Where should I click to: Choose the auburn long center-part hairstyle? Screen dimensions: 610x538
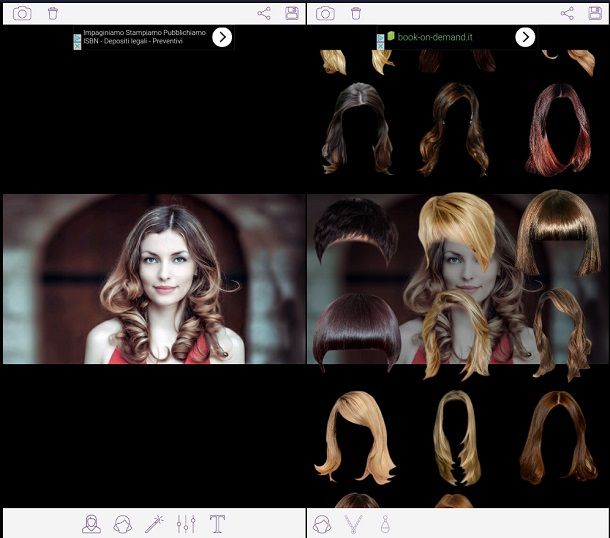(x=559, y=438)
